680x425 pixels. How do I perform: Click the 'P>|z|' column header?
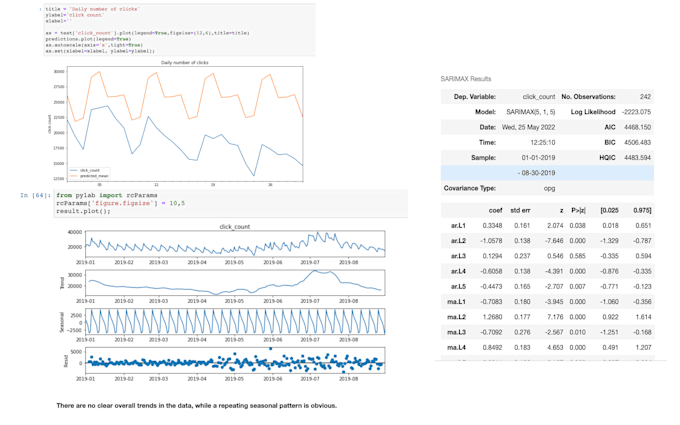(578, 210)
